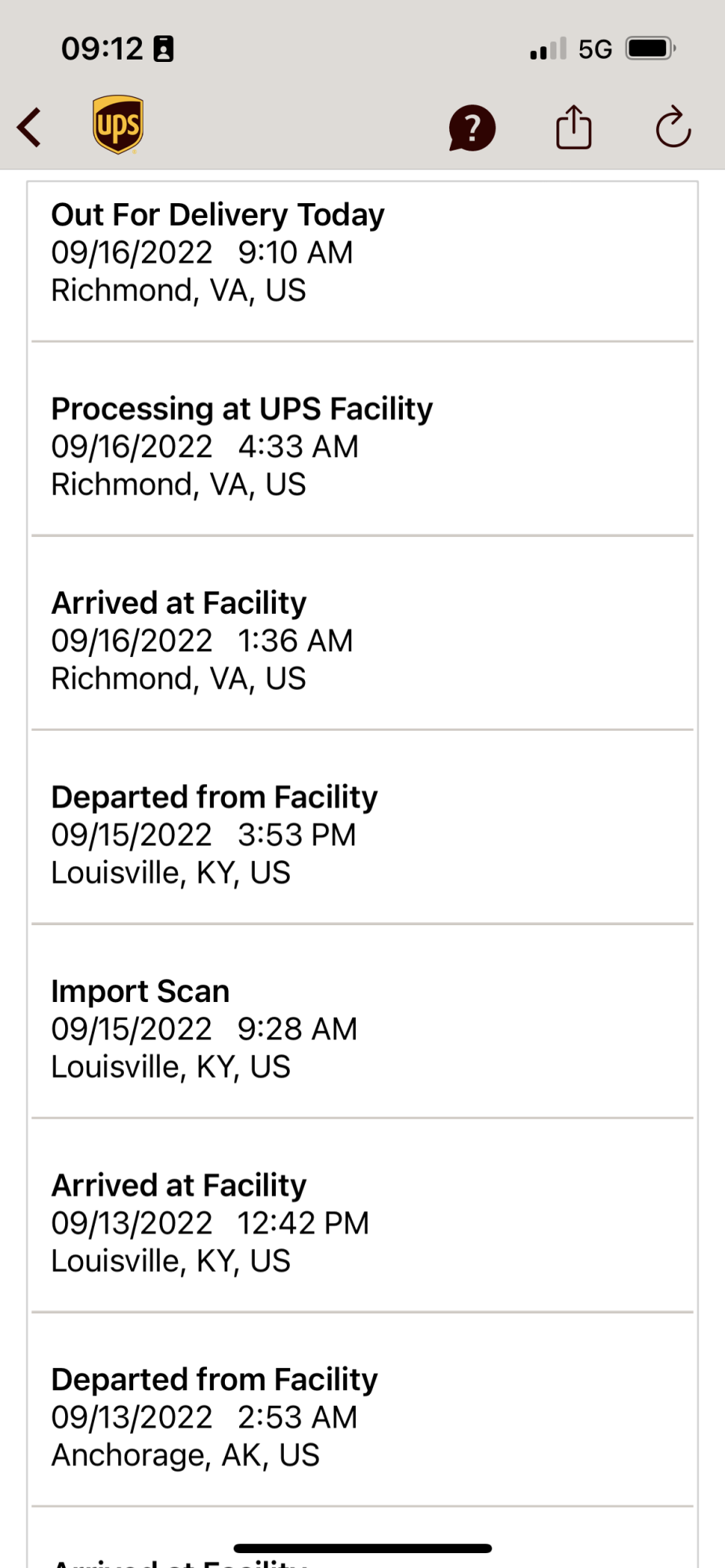Tap the home indicator bar

coord(362,1548)
